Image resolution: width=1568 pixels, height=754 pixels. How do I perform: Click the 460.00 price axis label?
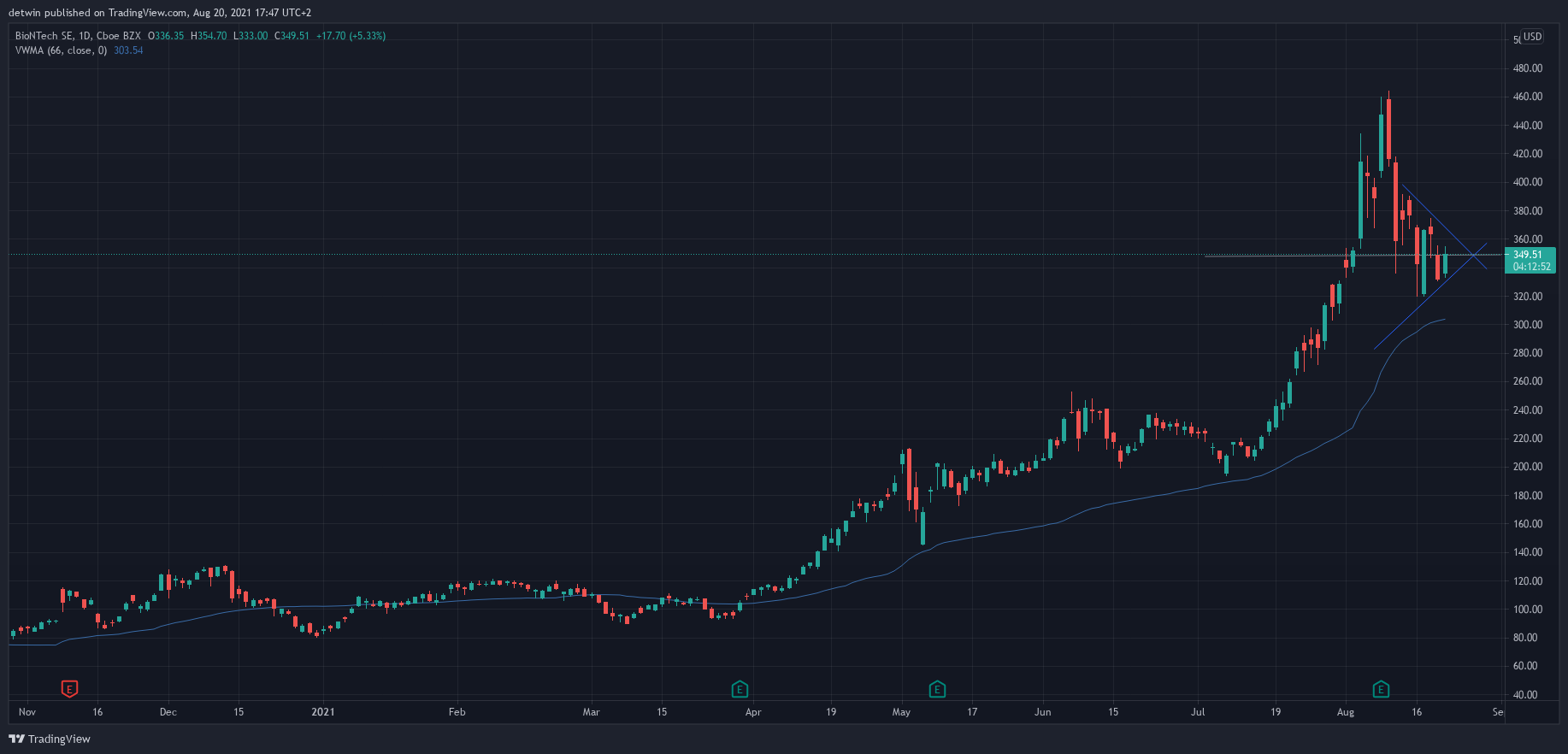1528,97
